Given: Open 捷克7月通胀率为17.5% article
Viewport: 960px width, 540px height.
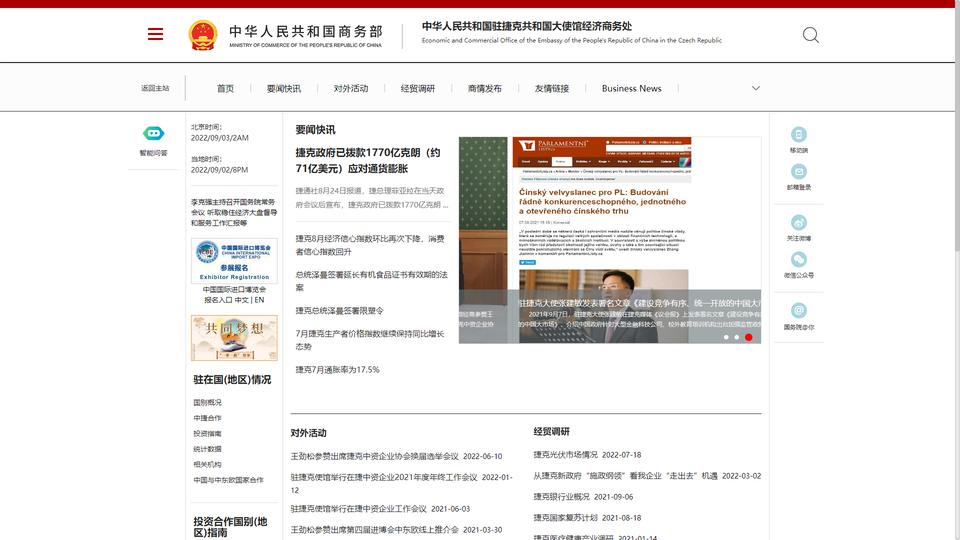Looking at the screenshot, I should click(337, 369).
